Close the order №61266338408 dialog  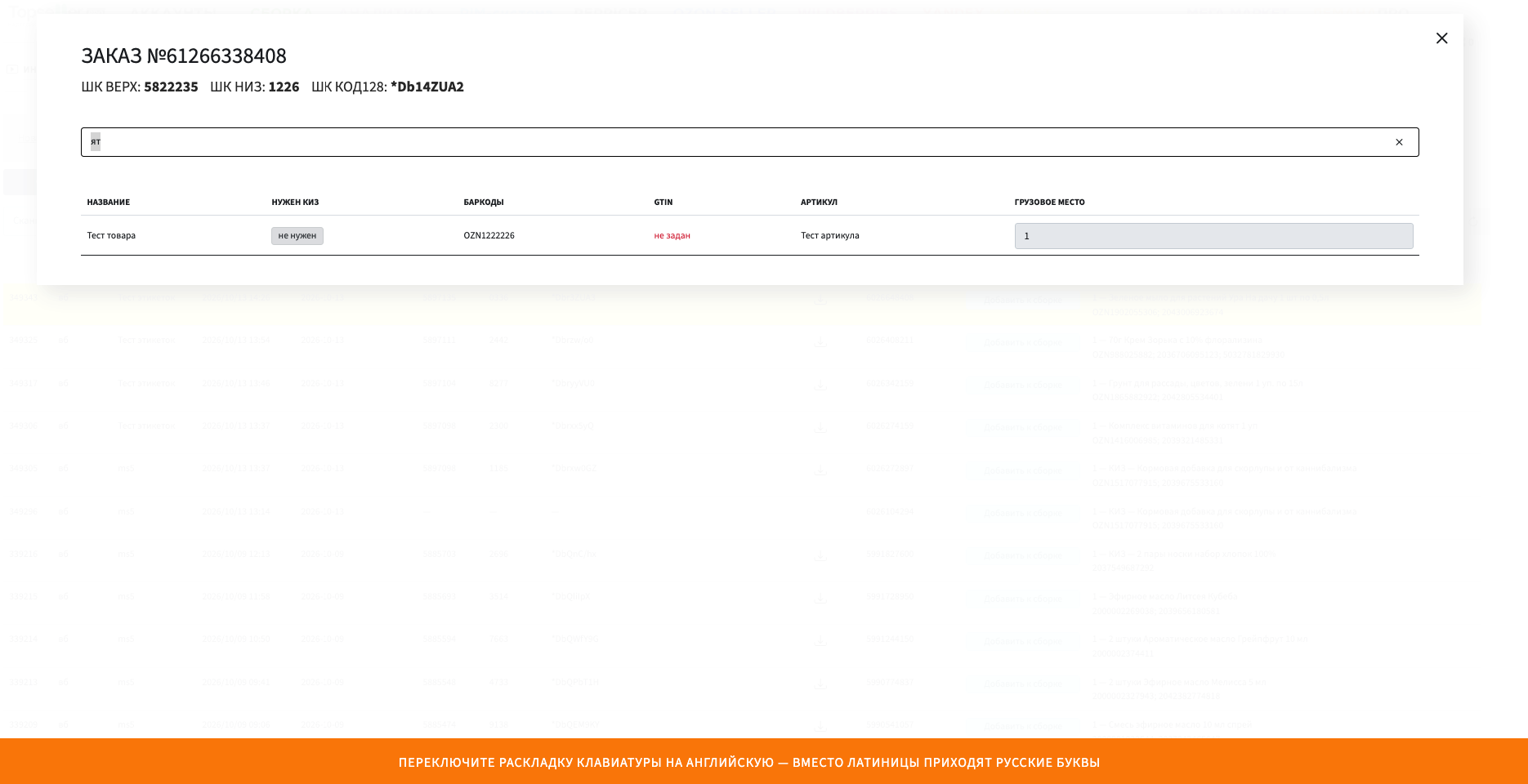point(1441,38)
